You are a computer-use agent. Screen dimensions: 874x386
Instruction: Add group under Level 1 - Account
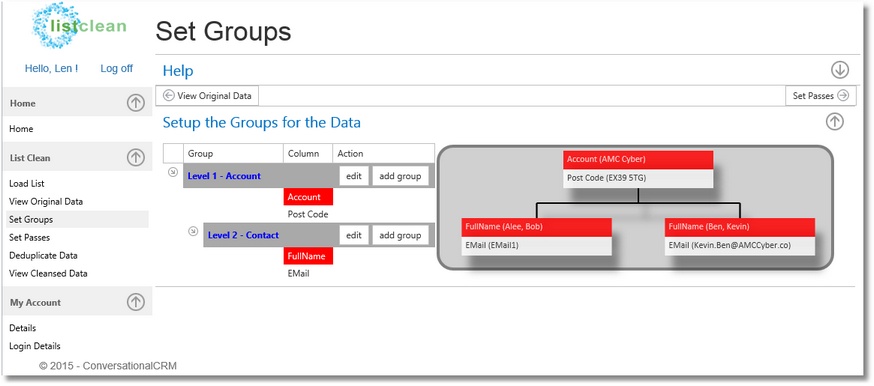click(400, 176)
